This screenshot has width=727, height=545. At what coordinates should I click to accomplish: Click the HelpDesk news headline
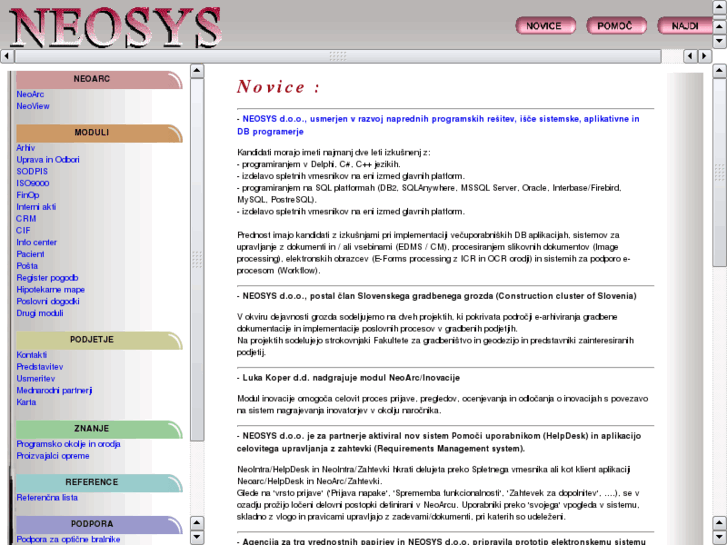pos(439,442)
